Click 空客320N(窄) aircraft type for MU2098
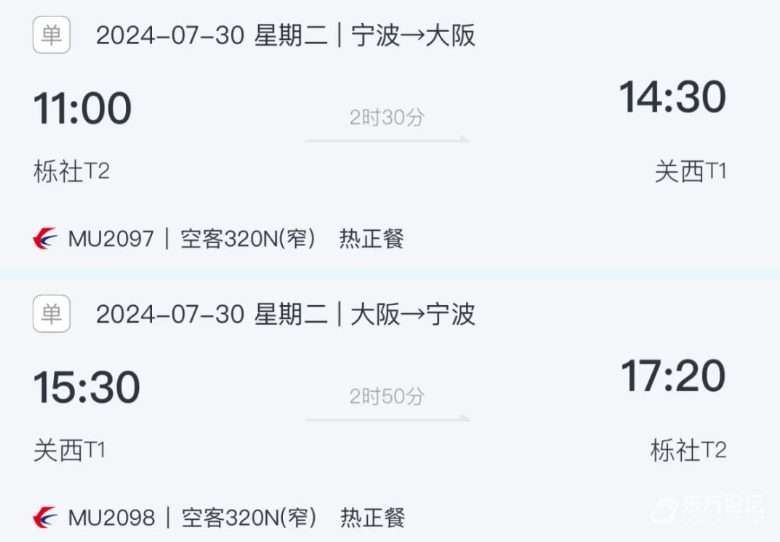Image resolution: width=780 pixels, height=542 pixels. pos(249,518)
